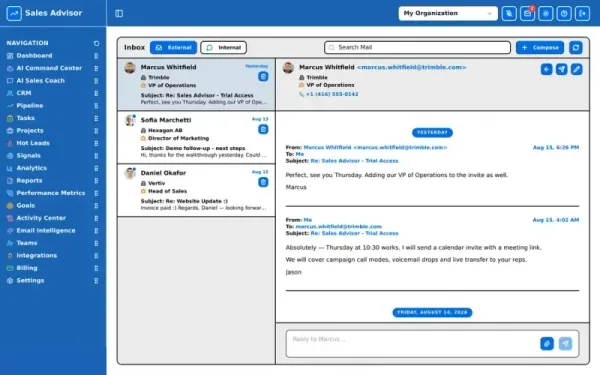Open the Daniel Okafor email conversation
The width and height of the screenshot is (600, 375).
coord(196,190)
